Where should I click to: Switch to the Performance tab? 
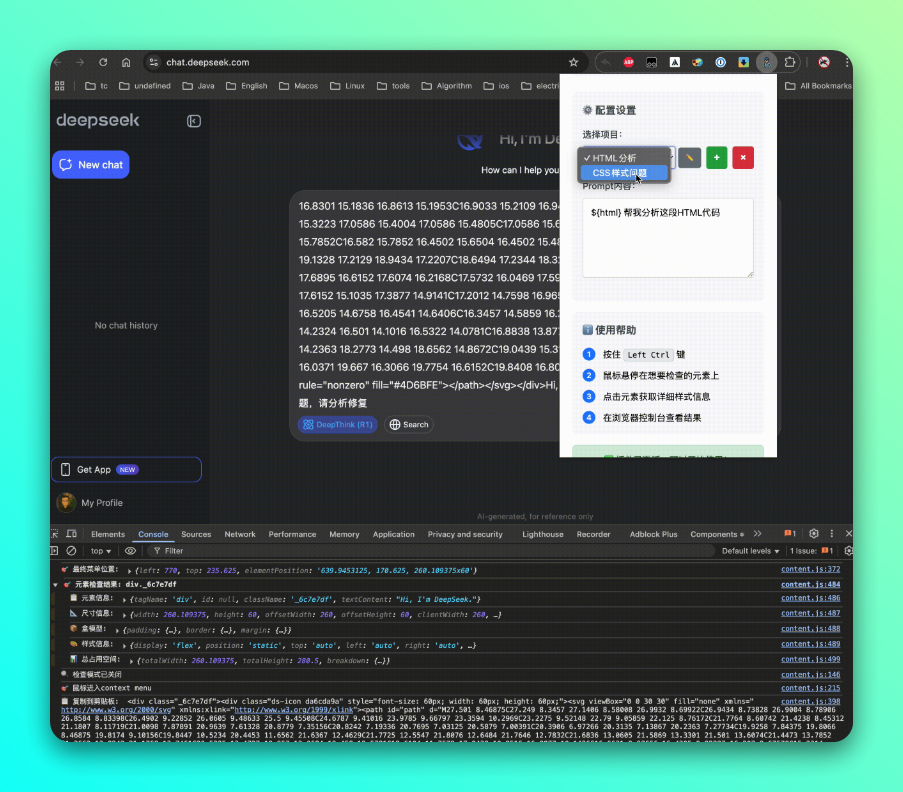click(x=292, y=534)
